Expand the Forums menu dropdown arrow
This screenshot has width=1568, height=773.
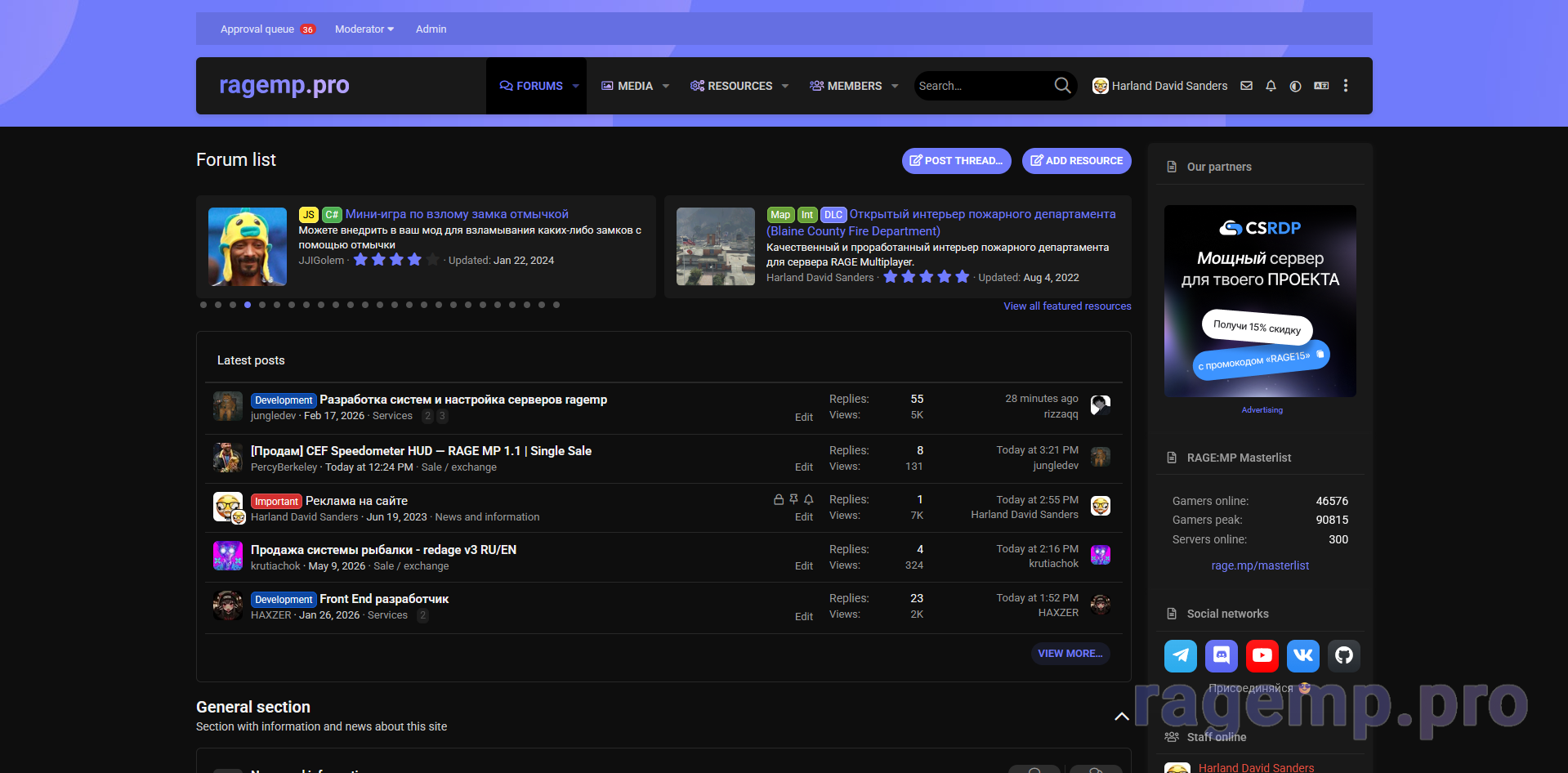576,86
